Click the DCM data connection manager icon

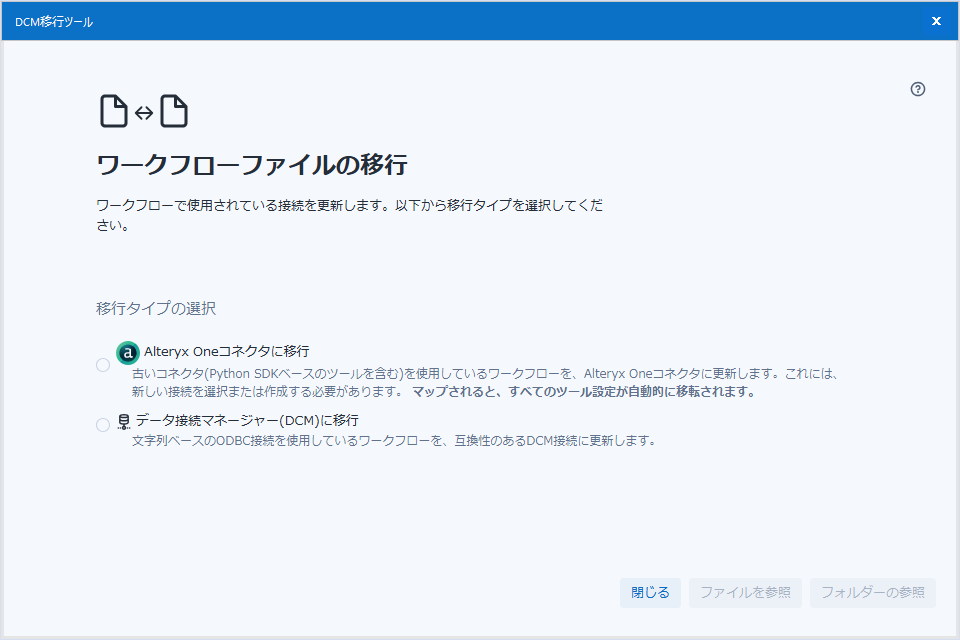[x=124, y=422]
